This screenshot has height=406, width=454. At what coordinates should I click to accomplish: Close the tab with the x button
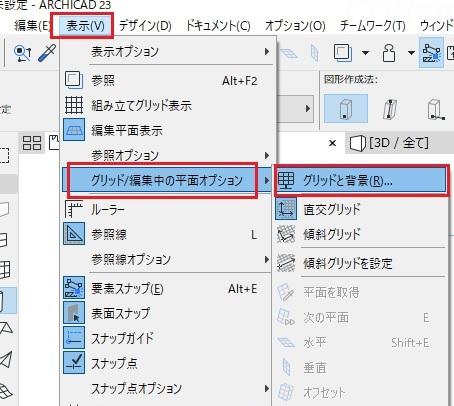[332, 143]
